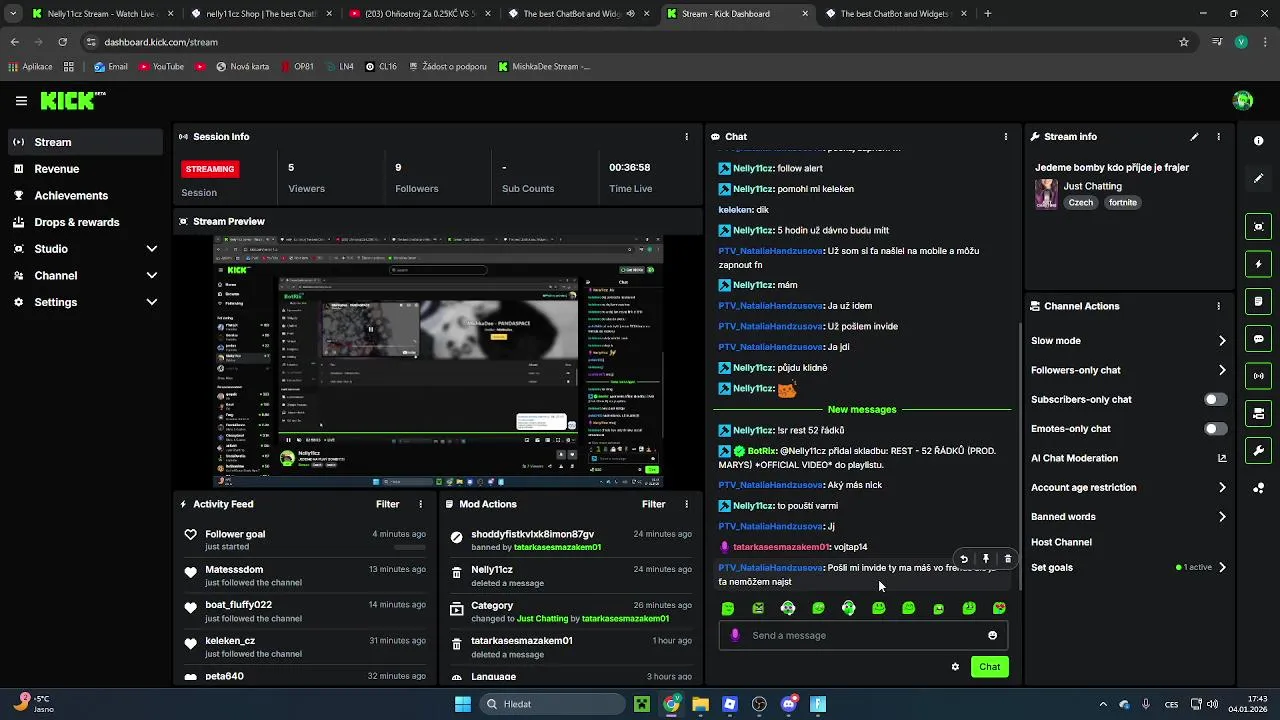Click the Just Chatting category thumbnail
This screenshot has height=720, width=1280.
pyautogui.click(x=1046, y=194)
